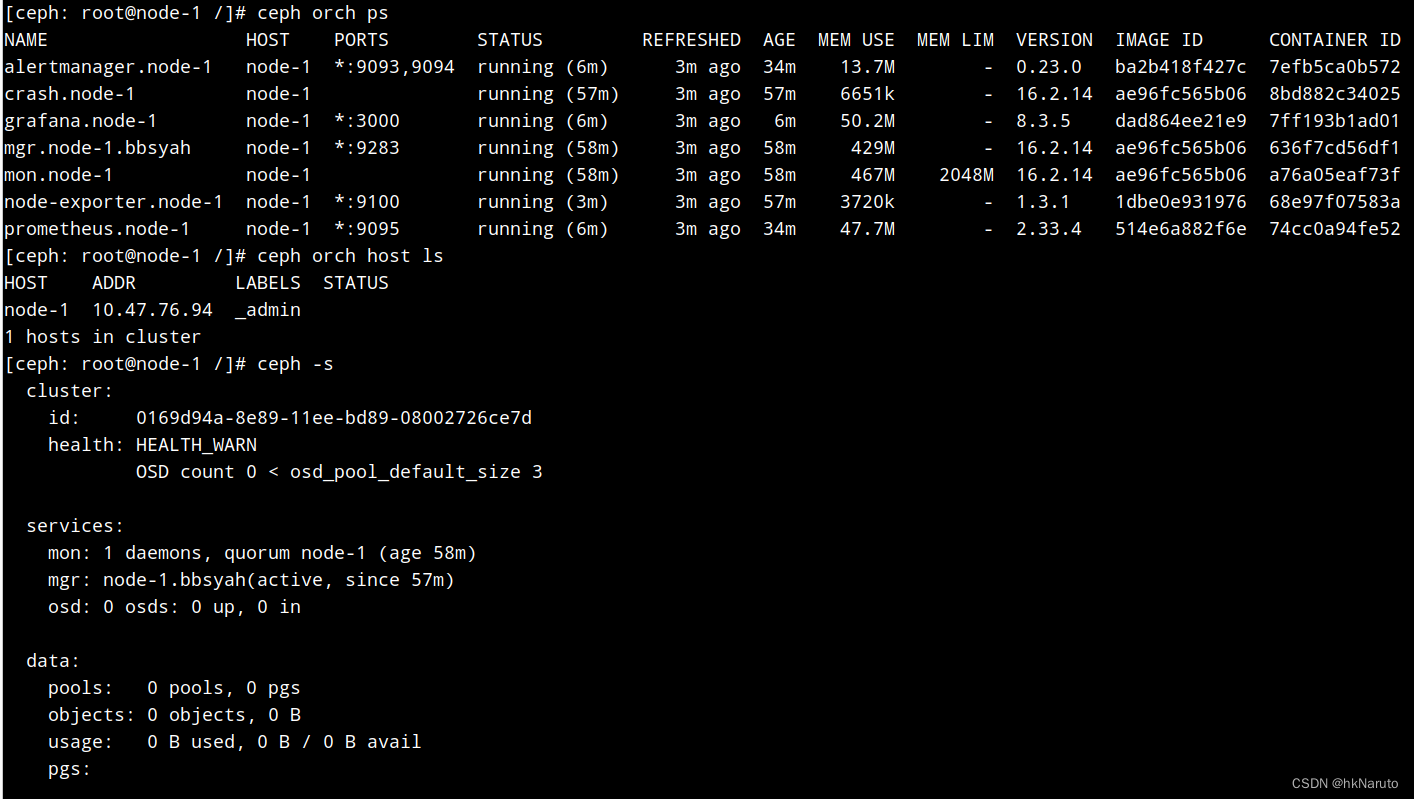Click the ports value *:9093,9094
This screenshot has width=1414, height=799.
click(394, 67)
